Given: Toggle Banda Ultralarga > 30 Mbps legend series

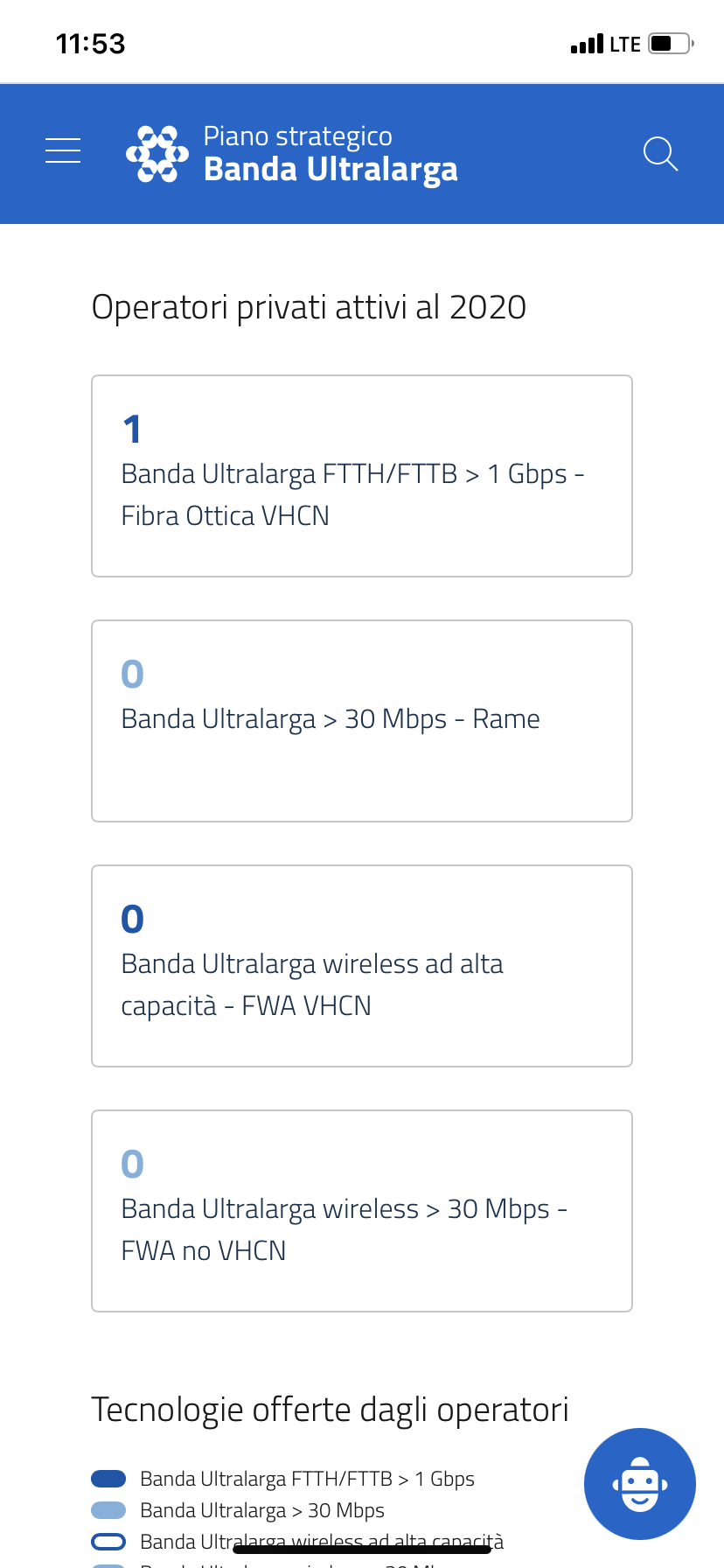Looking at the screenshot, I should click(x=262, y=1510).
